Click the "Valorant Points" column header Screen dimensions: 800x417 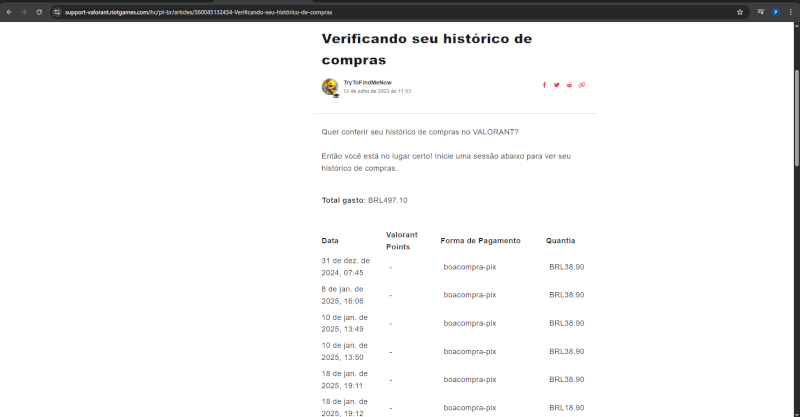pyautogui.click(x=402, y=240)
